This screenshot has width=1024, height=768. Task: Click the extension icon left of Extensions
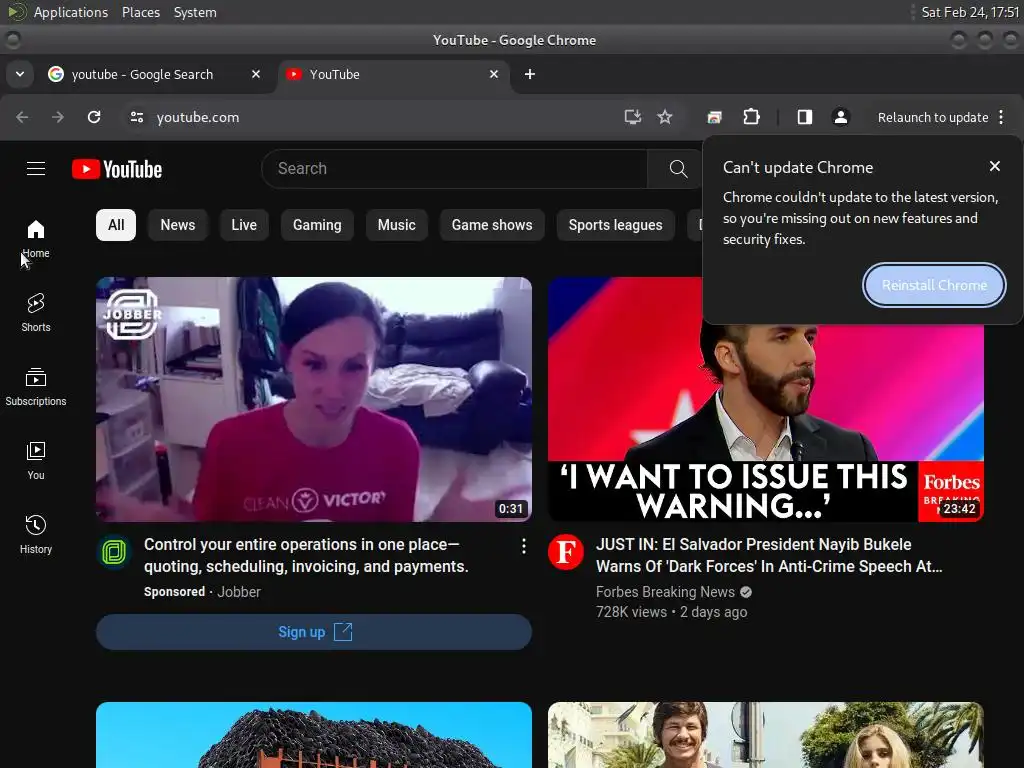(x=714, y=117)
